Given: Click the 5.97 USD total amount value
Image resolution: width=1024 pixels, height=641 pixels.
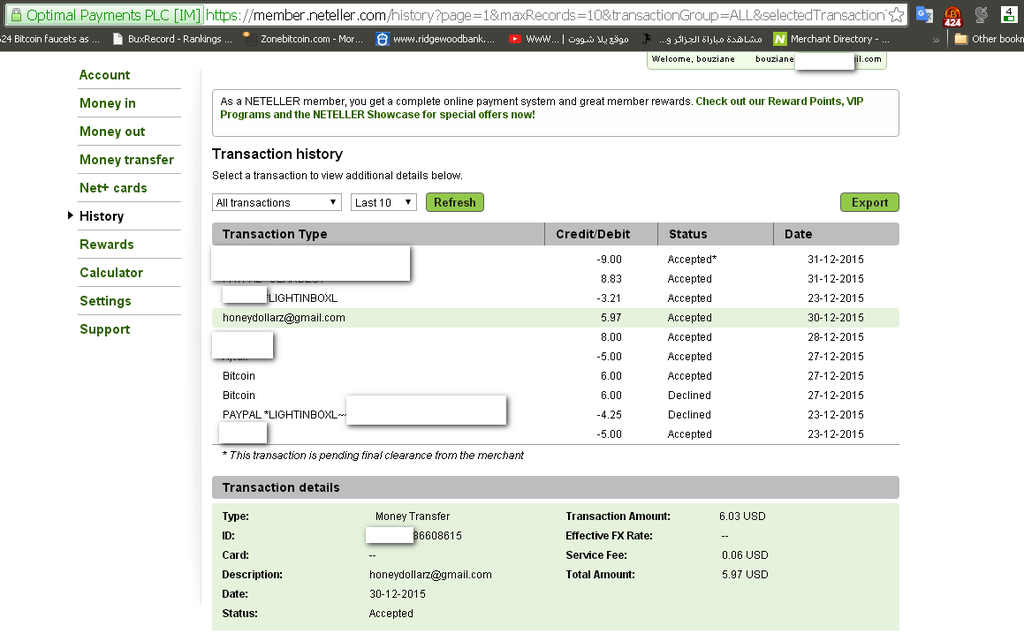Looking at the screenshot, I should click(x=744, y=574).
